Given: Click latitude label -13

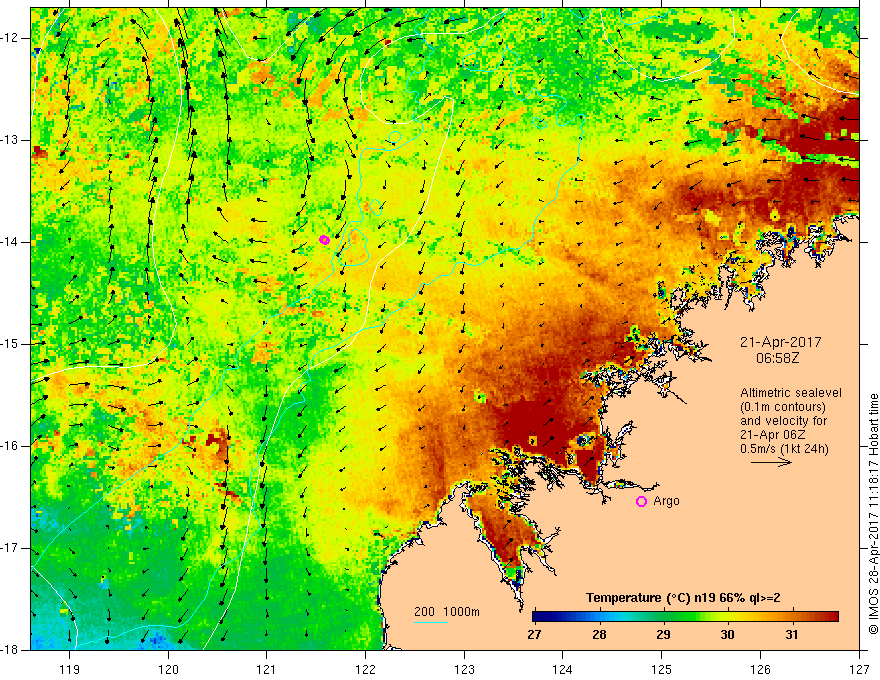Looking at the screenshot, I should 10,140.
